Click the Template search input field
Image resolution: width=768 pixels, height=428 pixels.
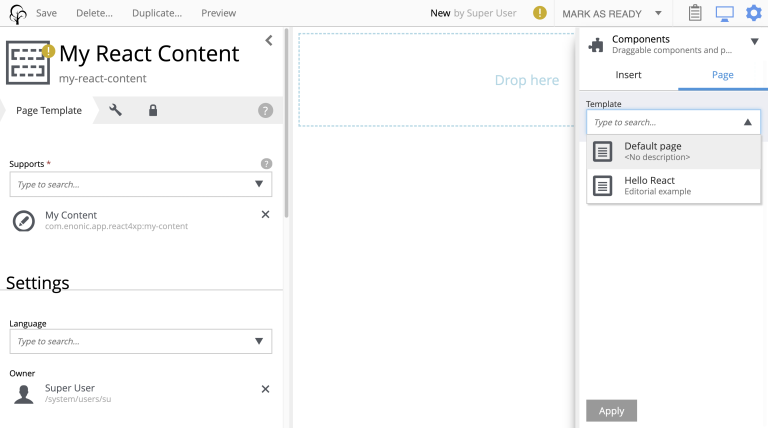point(662,122)
